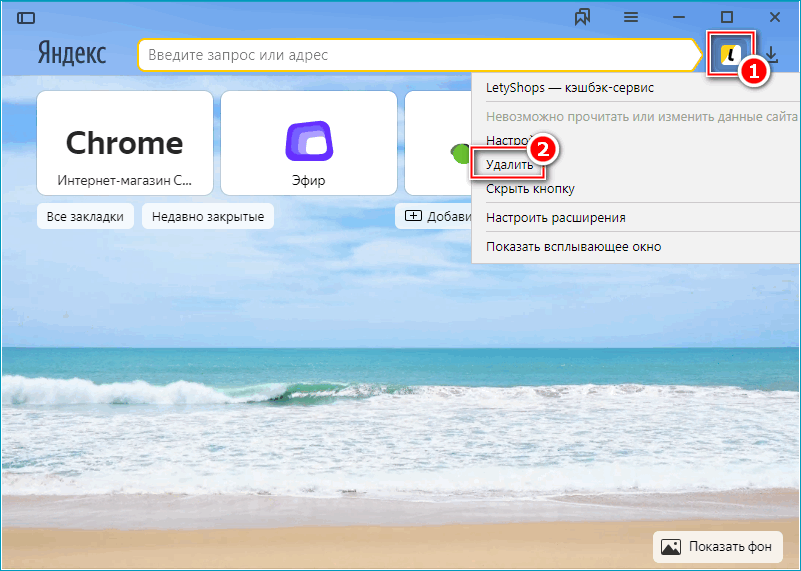
Task: Open the downloads arrow icon
Action: (771, 56)
